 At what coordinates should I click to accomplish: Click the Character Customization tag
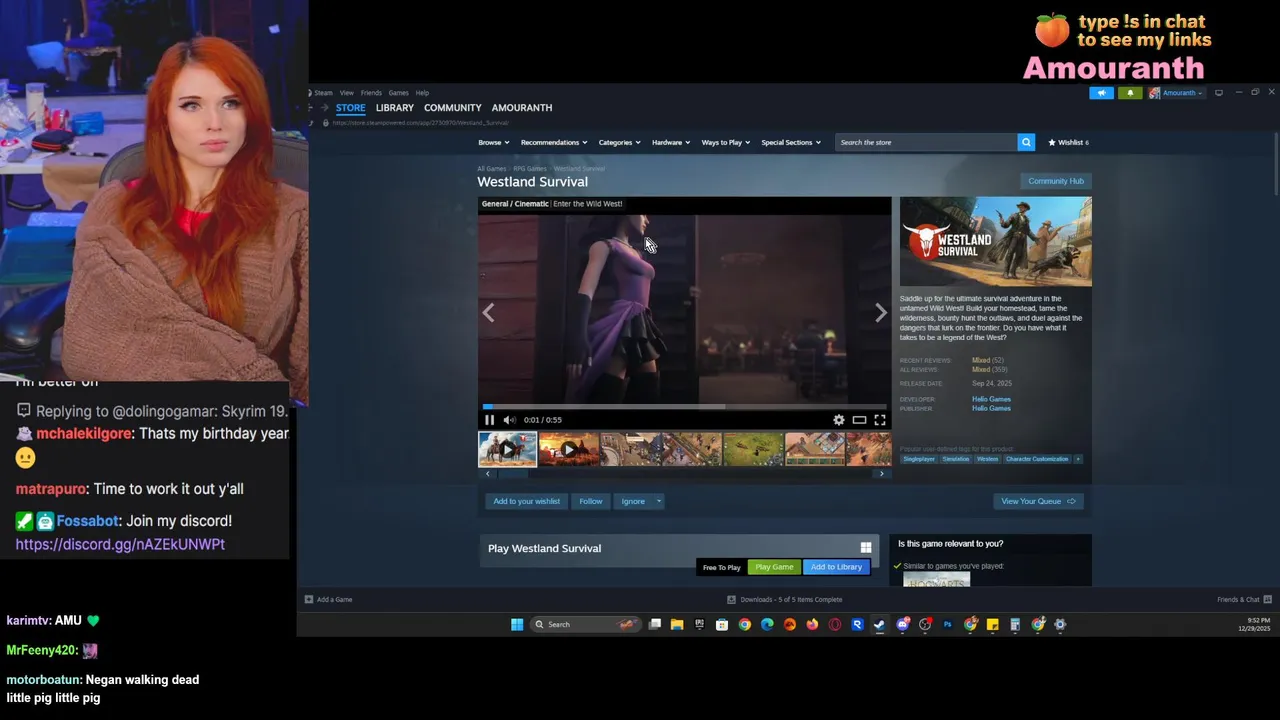[x=1037, y=459]
